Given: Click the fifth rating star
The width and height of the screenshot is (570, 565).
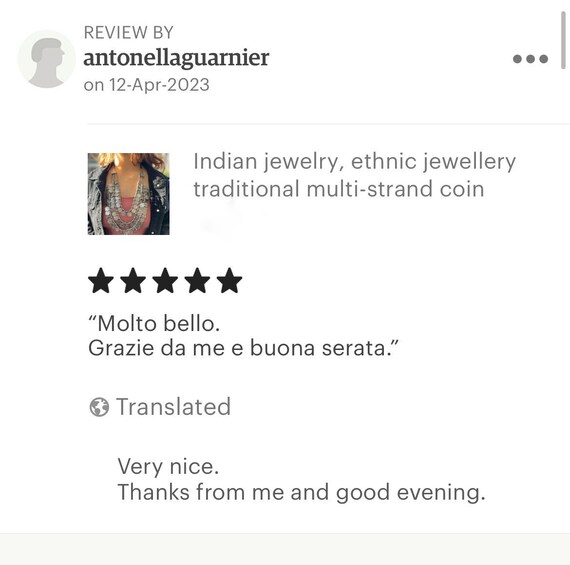Looking at the screenshot, I should pos(229,281).
